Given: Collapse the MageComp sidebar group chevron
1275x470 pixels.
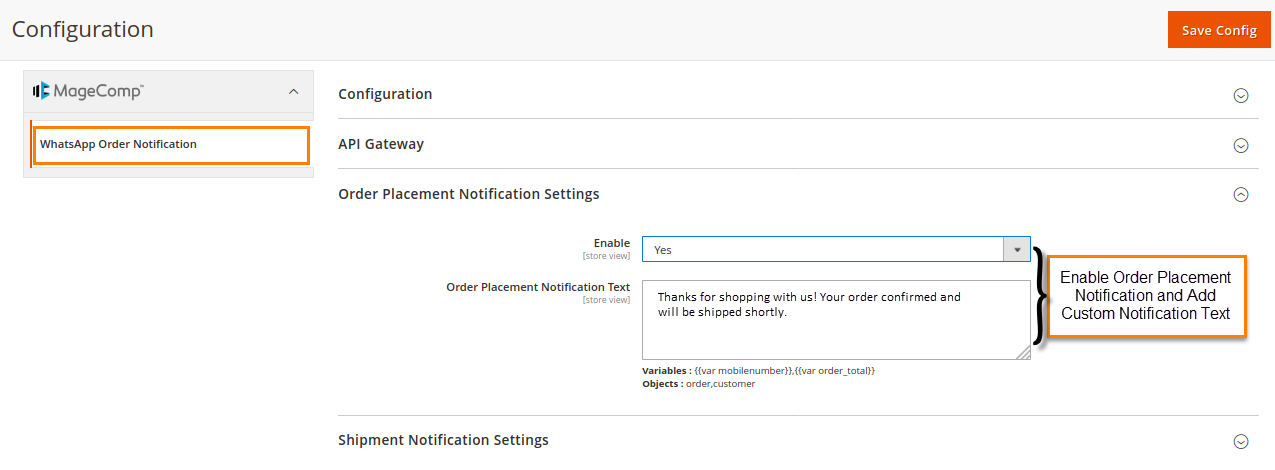Looking at the screenshot, I should tap(293, 92).
